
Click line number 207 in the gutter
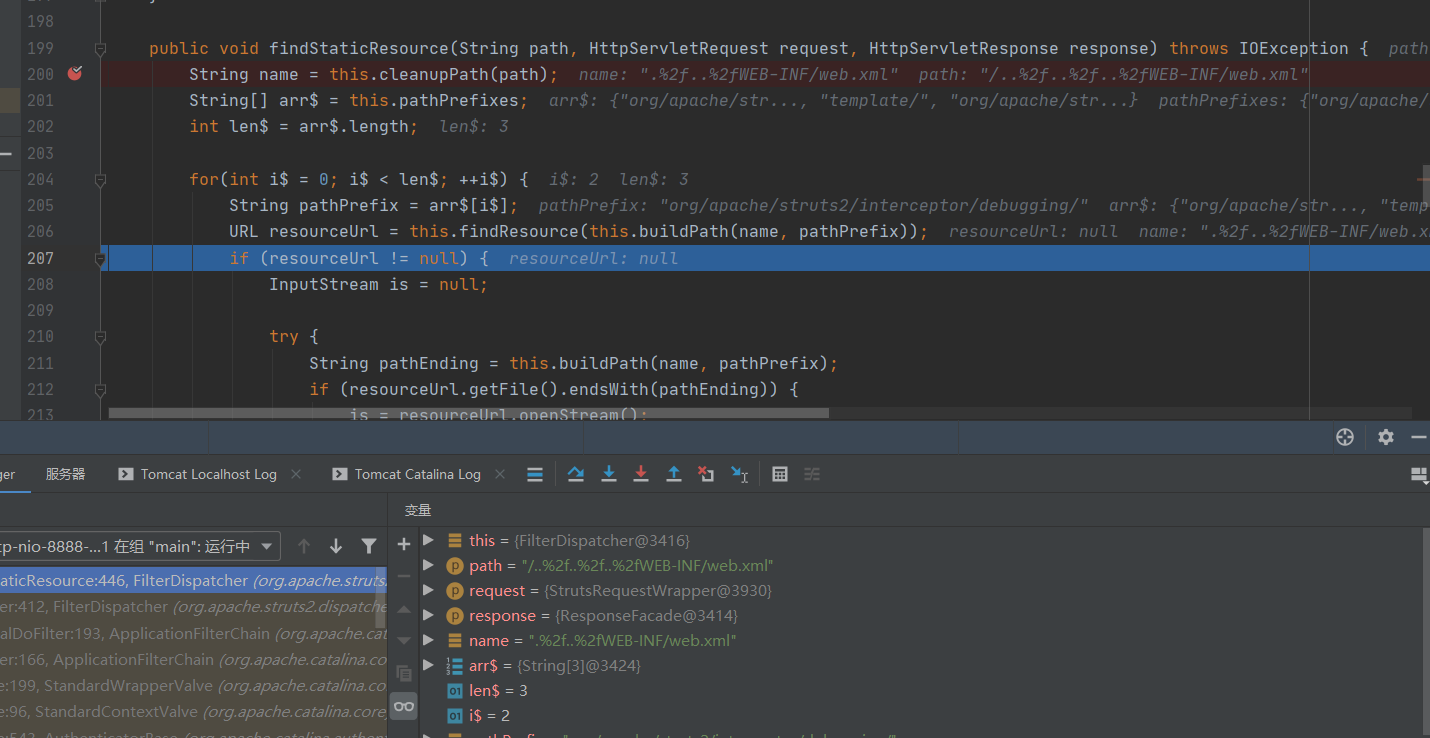coord(41,258)
